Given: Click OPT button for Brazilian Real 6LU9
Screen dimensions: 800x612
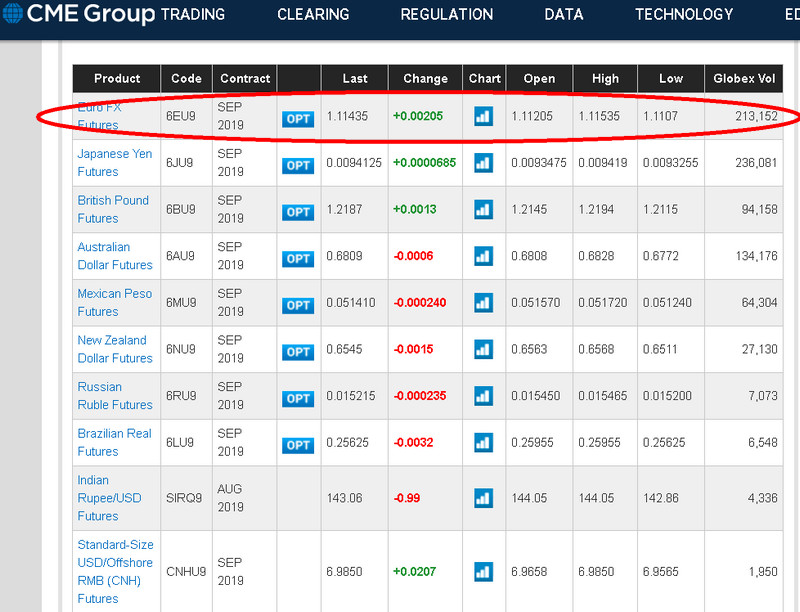Looking at the screenshot, I should [x=298, y=445].
